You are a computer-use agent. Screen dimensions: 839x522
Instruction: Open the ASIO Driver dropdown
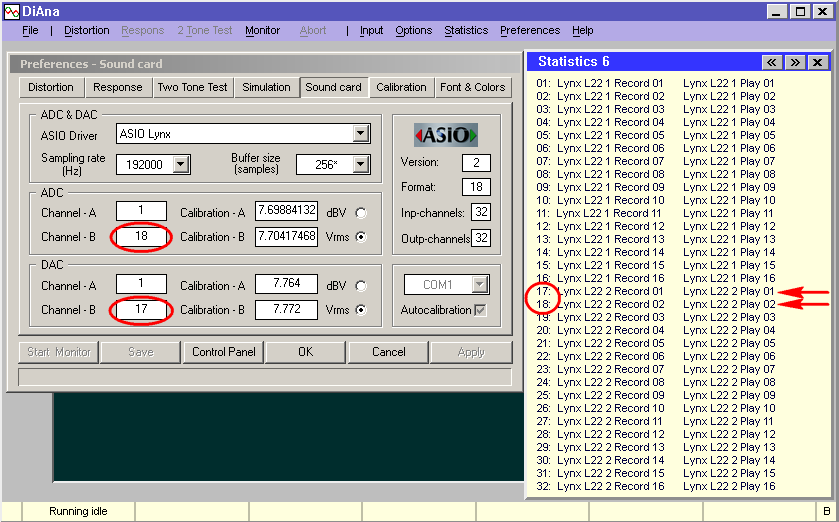[361, 133]
